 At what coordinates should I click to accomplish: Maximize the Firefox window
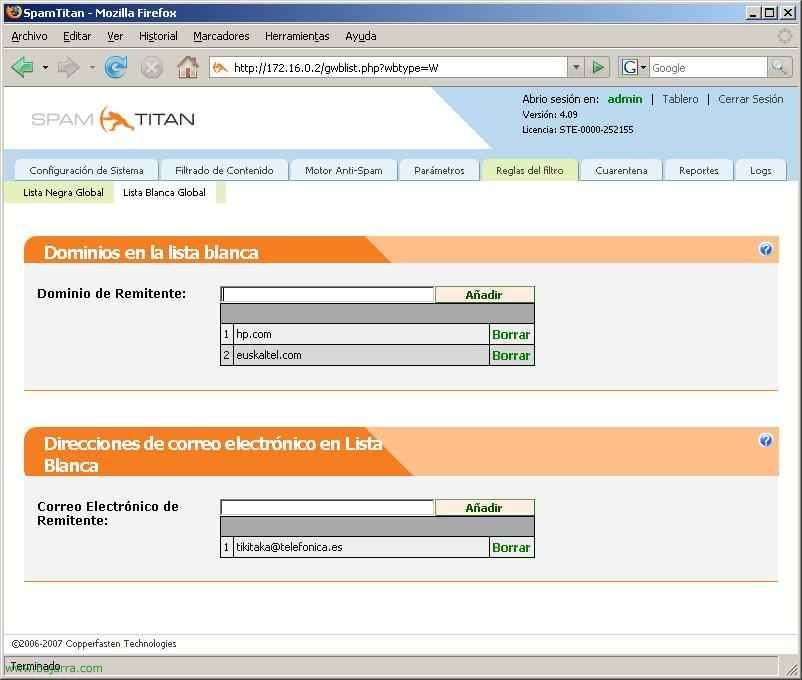tap(769, 13)
